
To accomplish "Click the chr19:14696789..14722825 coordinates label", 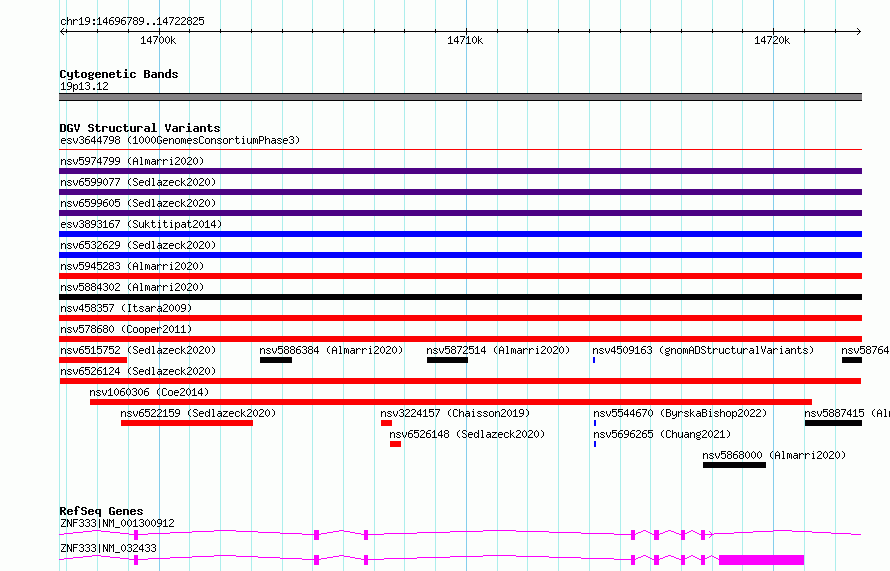I will click(132, 21).
